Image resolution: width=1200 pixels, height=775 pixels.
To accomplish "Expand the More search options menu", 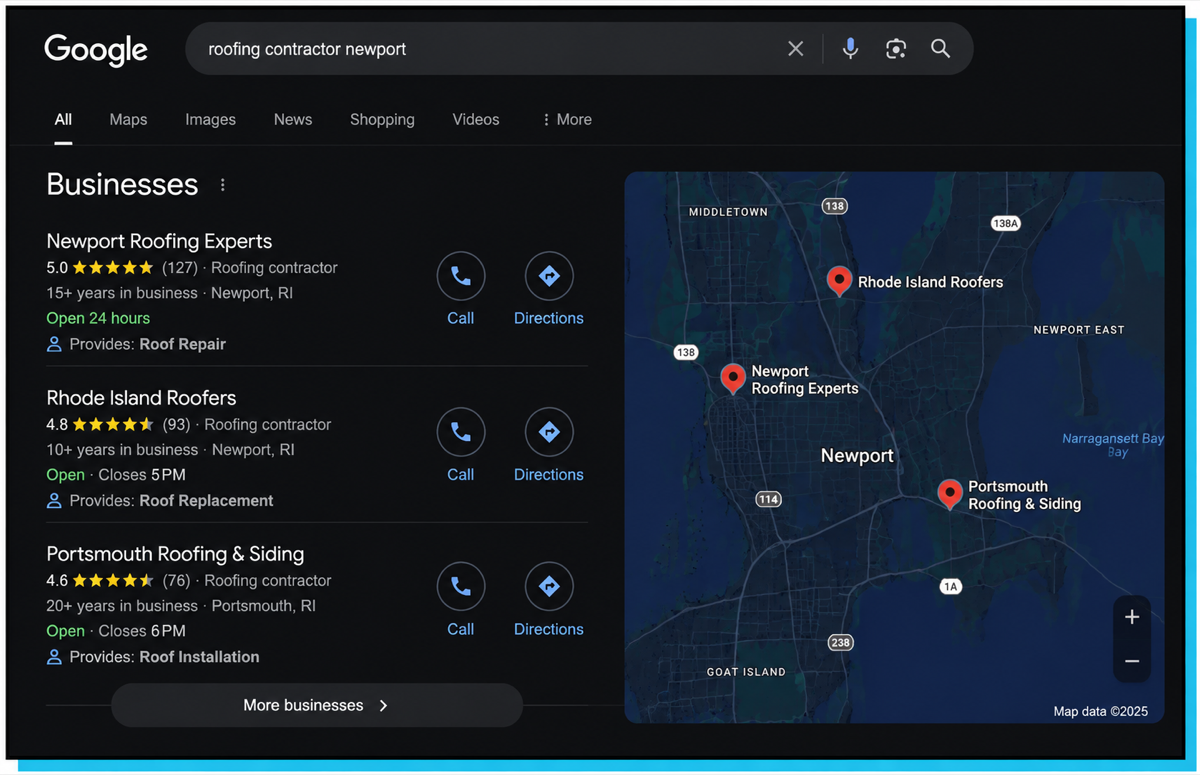I will [567, 119].
